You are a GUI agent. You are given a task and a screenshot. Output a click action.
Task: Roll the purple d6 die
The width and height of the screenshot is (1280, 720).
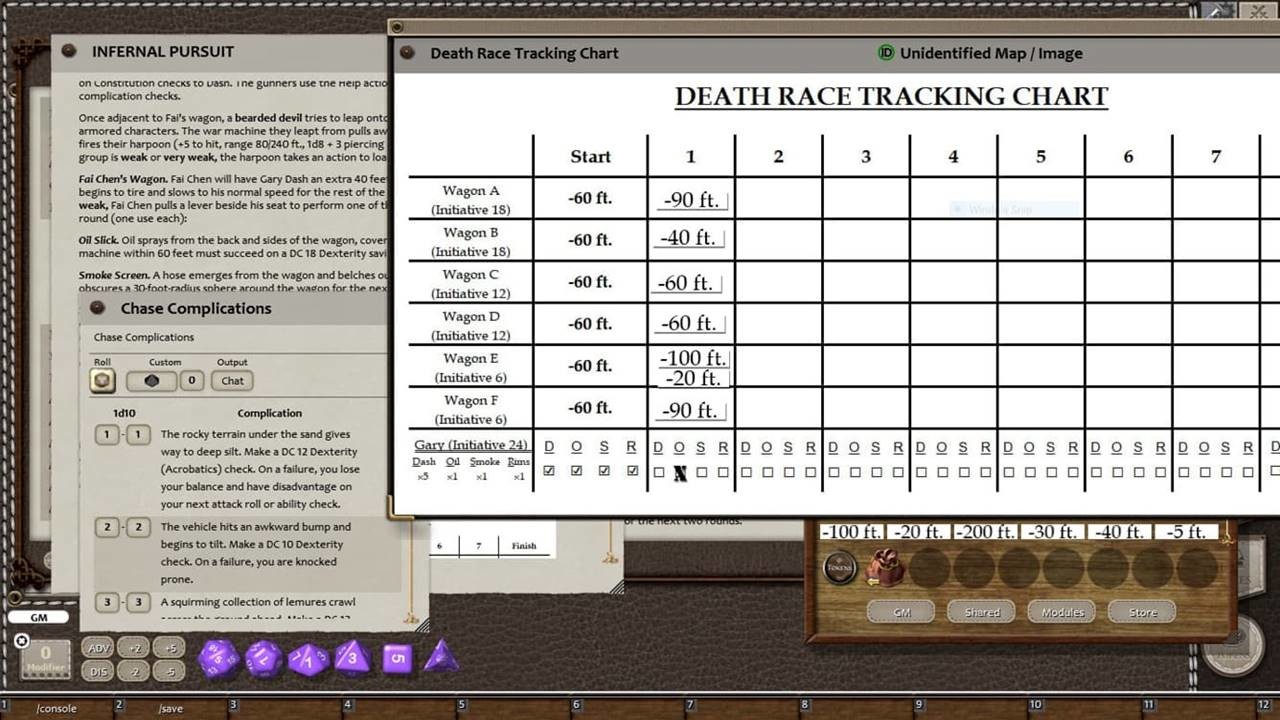coord(398,658)
